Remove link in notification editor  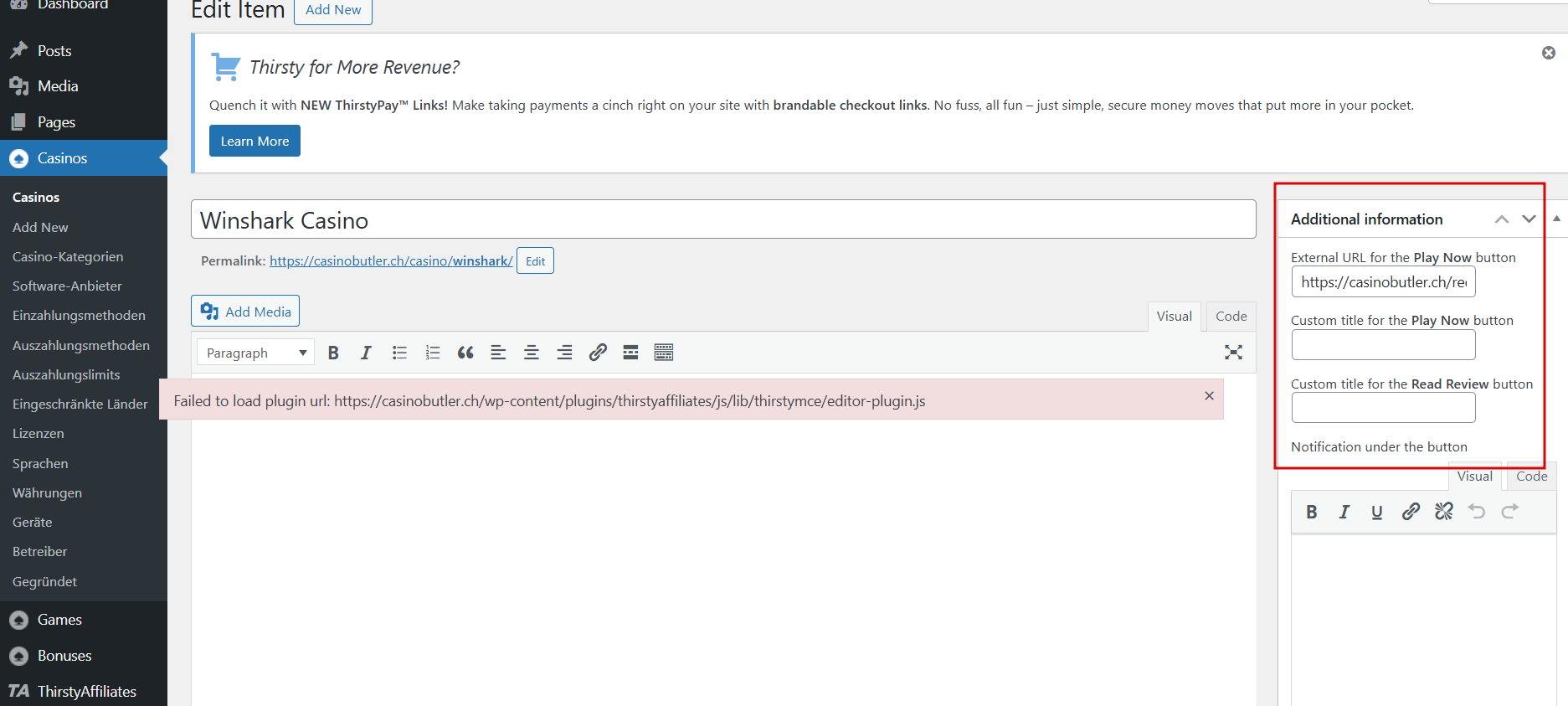pyautogui.click(x=1444, y=512)
